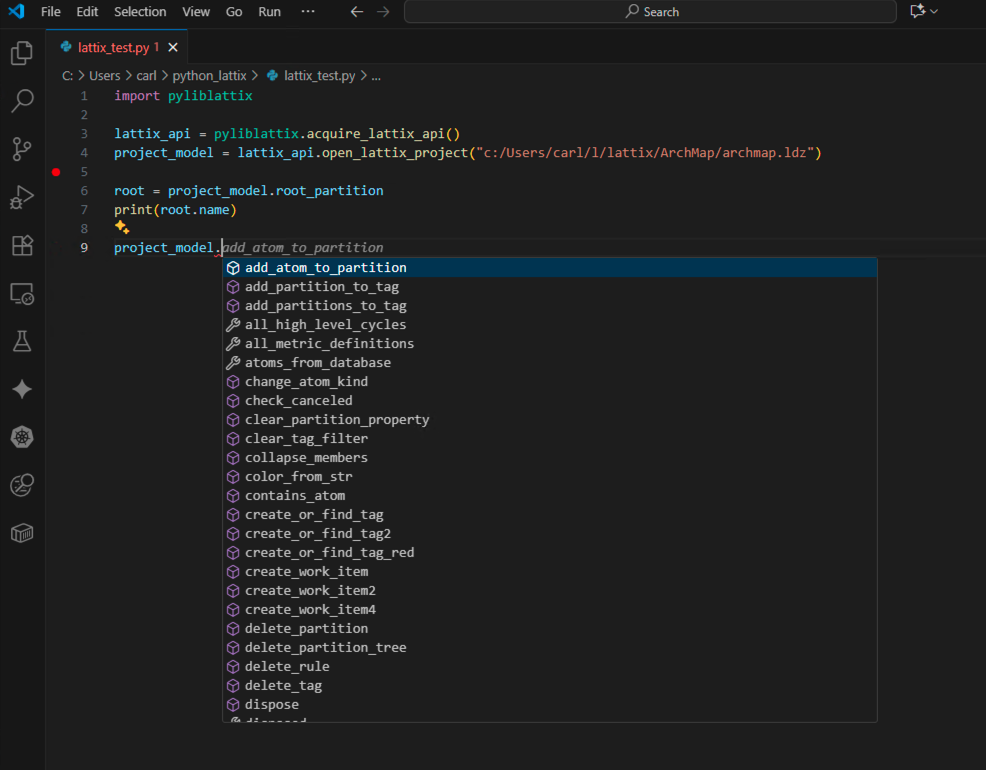Image resolution: width=986 pixels, height=770 pixels.
Task: Select add_partition_to_tag suggestion
Action: 321,287
